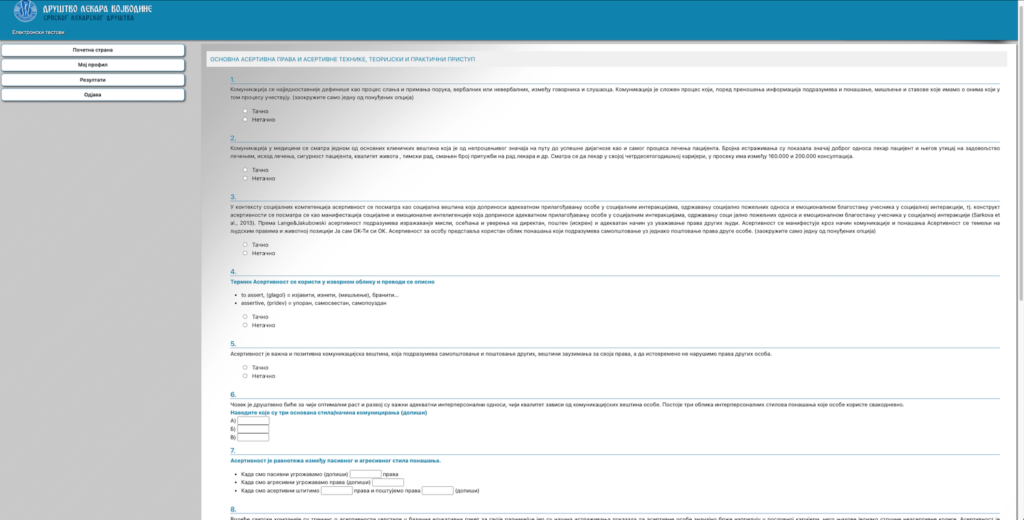Select Нетачно for question 4
The height and width of the screenshot is (520, 1024).
(246, 325)
